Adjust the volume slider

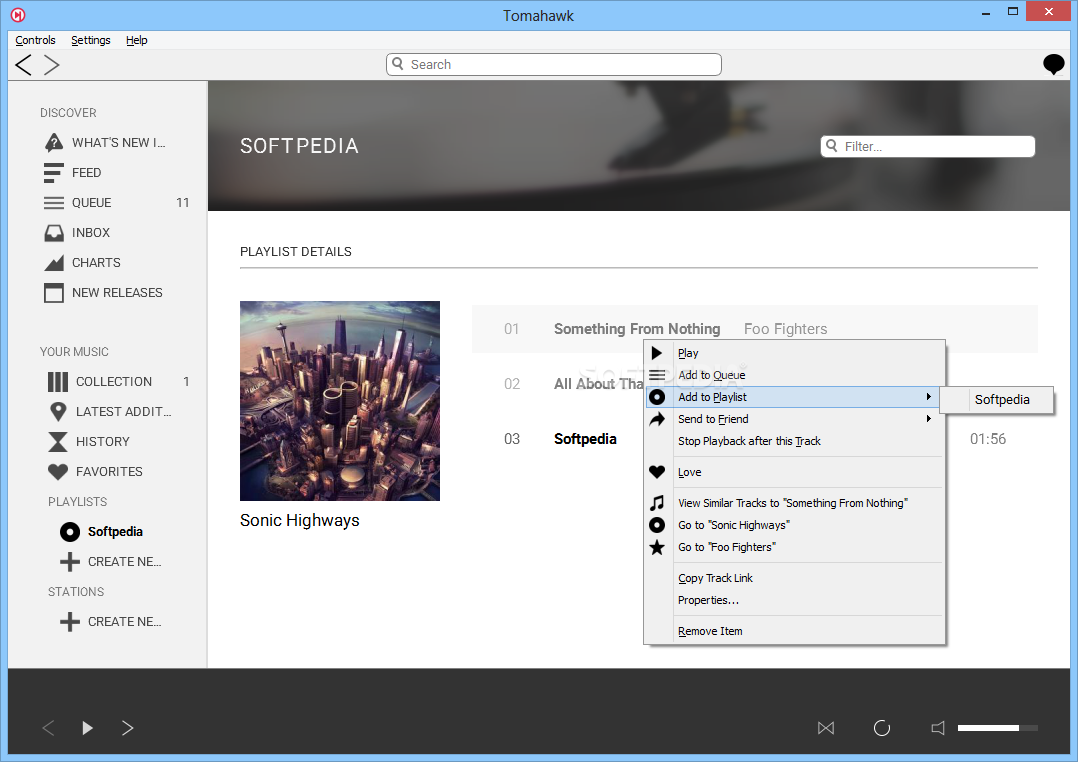coord(998,728)
